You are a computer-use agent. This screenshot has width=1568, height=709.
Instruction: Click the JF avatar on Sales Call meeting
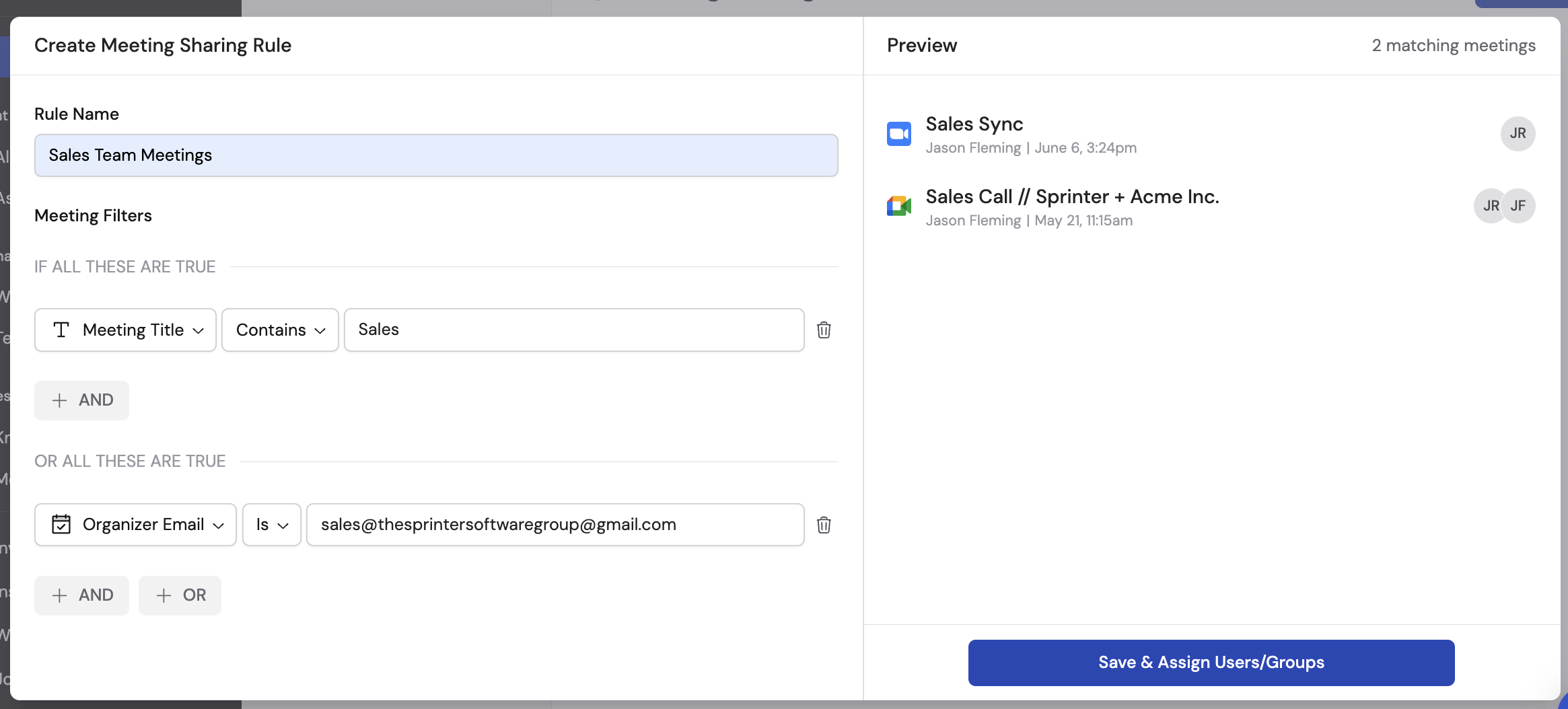click(1518, 206)
